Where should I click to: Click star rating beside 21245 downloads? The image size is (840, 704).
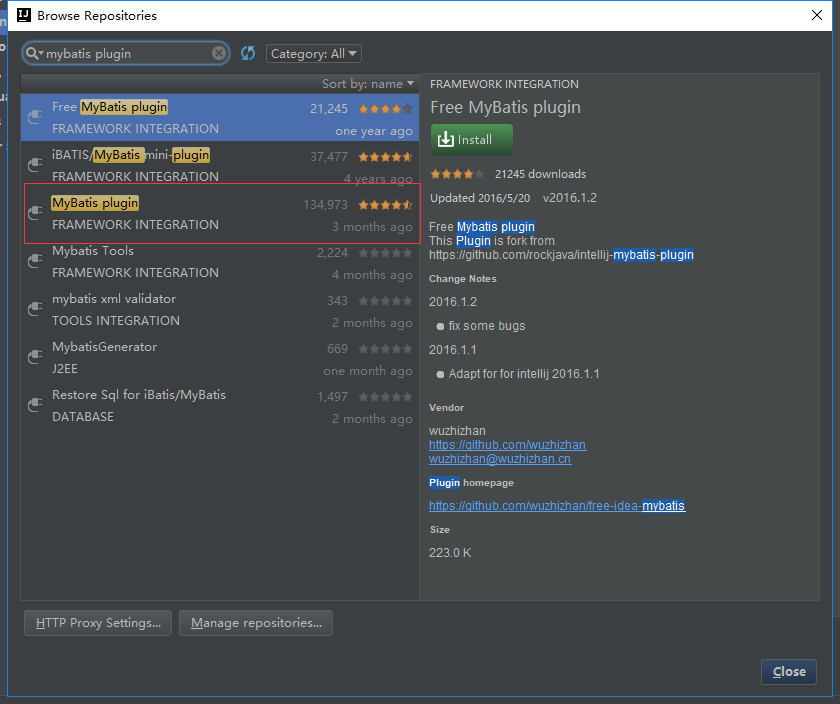tap(458, 174)
